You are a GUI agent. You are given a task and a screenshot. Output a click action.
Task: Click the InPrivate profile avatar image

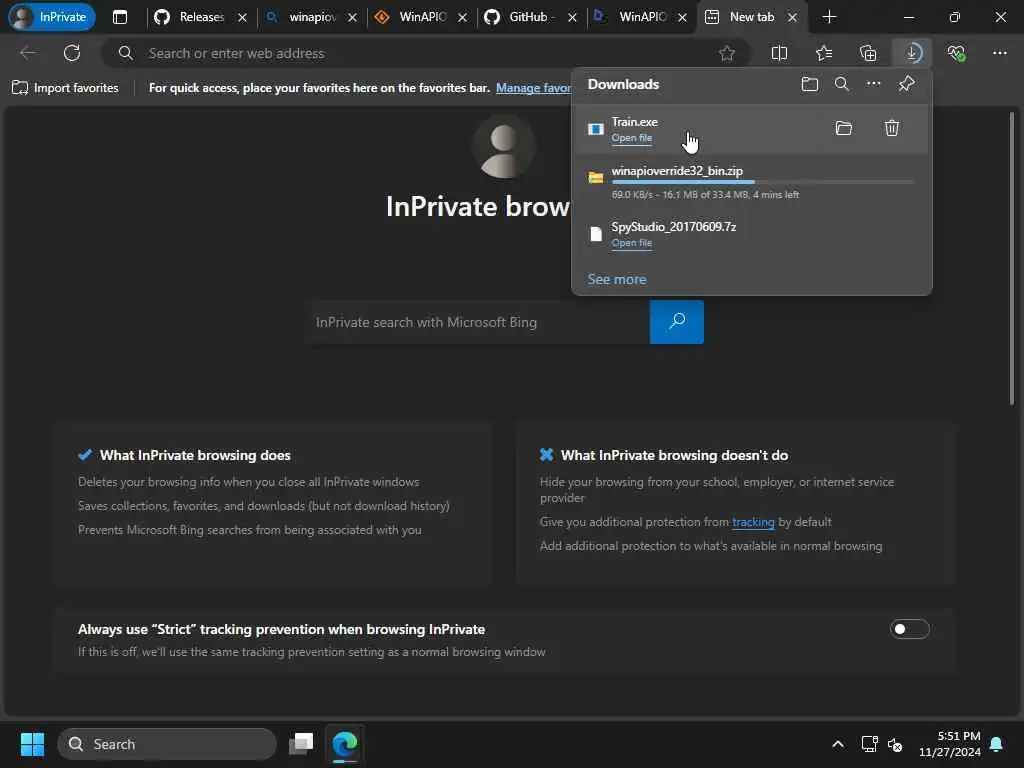coord(504,146)
